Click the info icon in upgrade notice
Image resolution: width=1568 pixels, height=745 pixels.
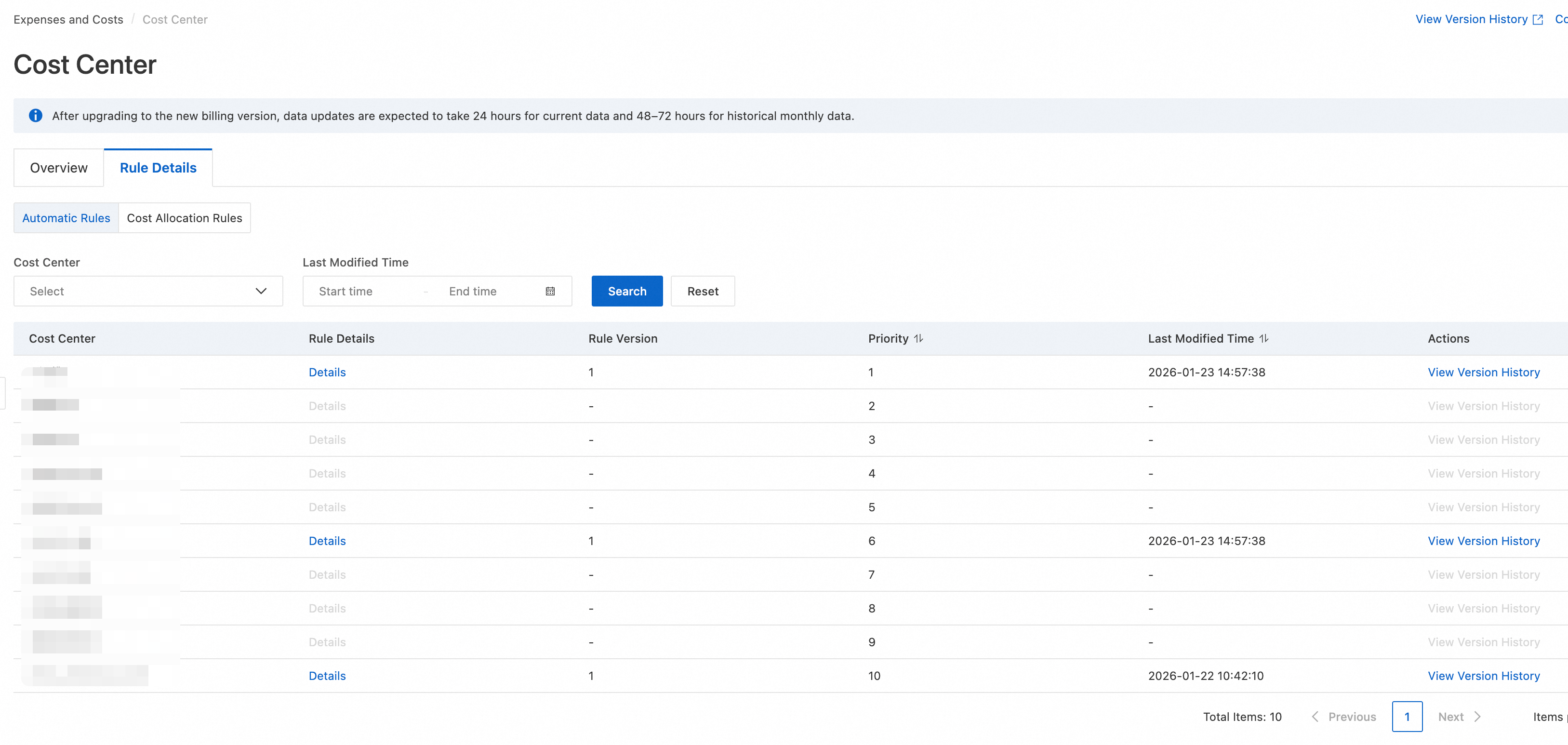36,116
